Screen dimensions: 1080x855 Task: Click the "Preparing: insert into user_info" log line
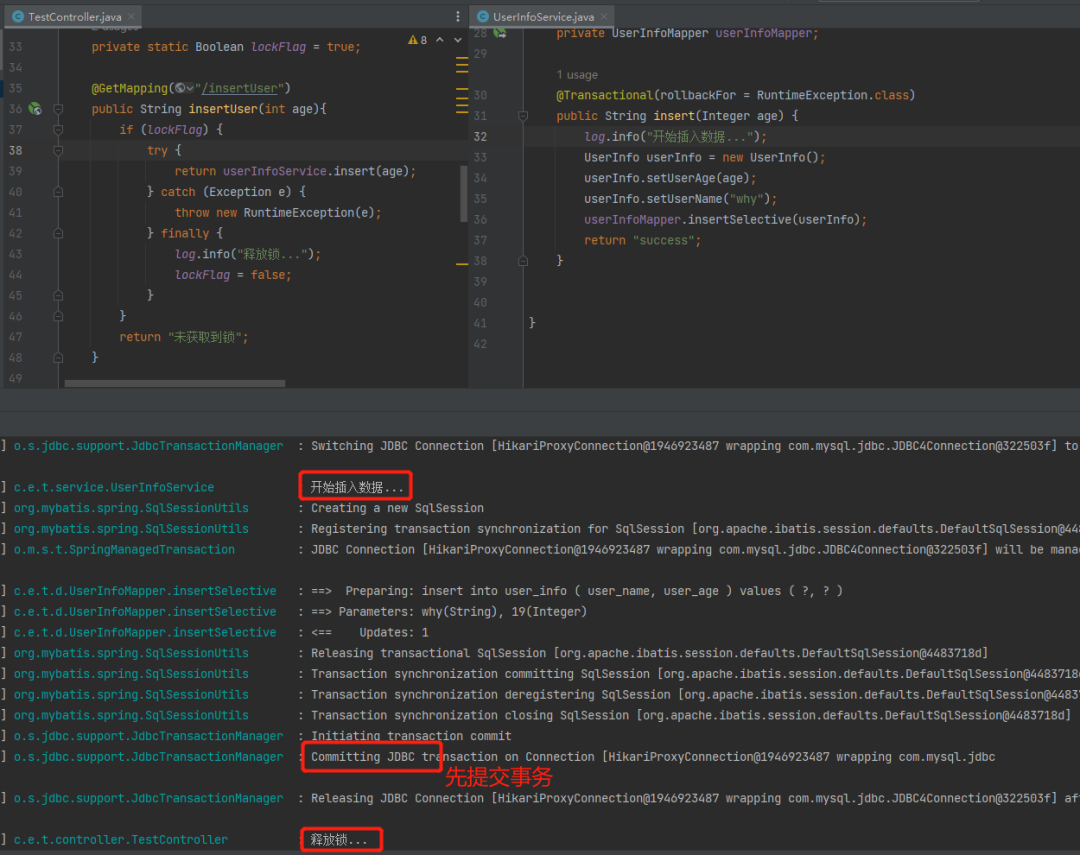click(x=577, y=590)
